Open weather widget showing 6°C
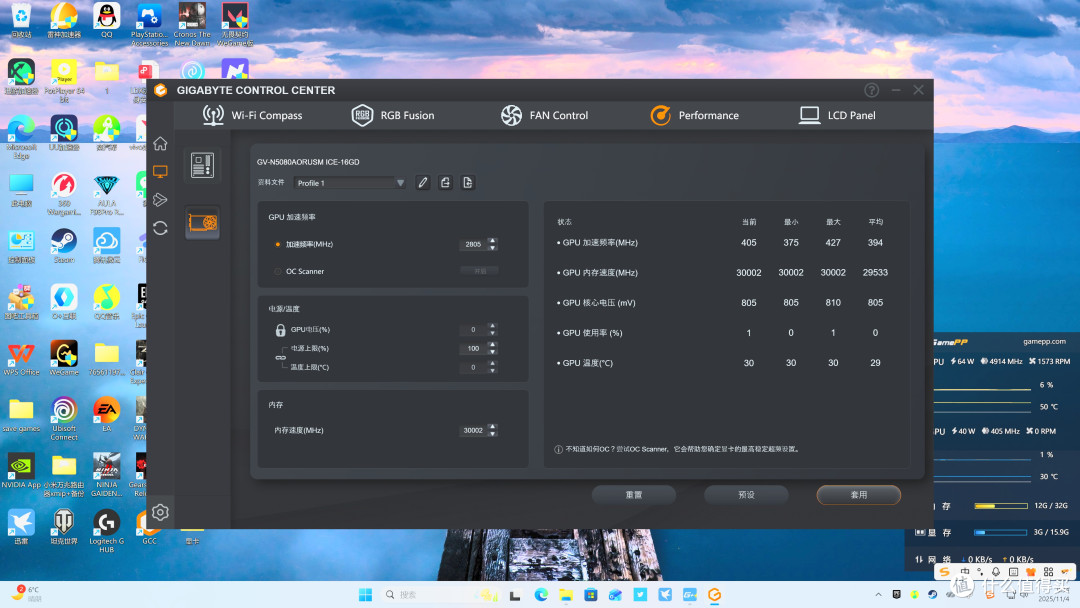 (26, 594)
